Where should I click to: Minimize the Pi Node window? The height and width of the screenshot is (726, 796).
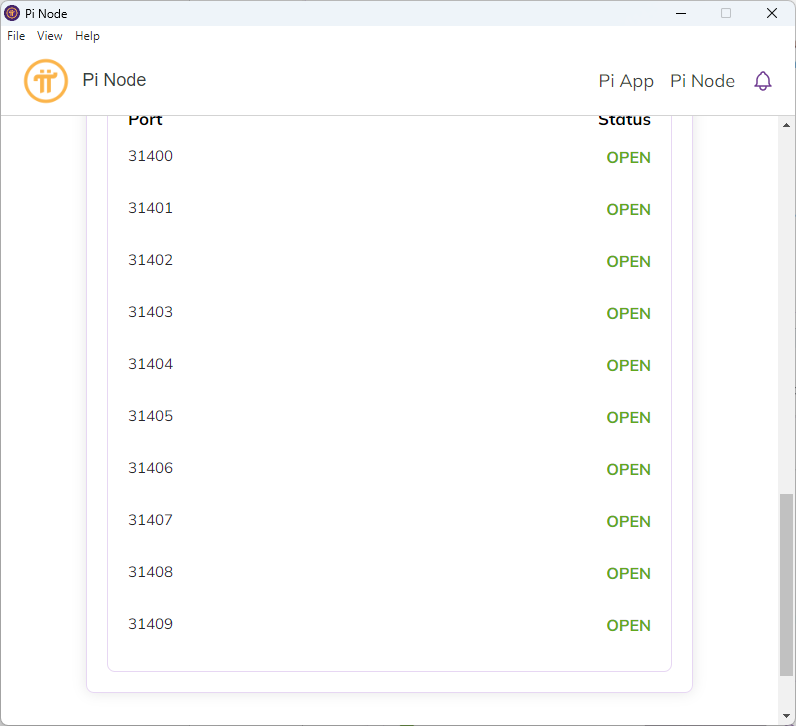(x=681, y=13)
